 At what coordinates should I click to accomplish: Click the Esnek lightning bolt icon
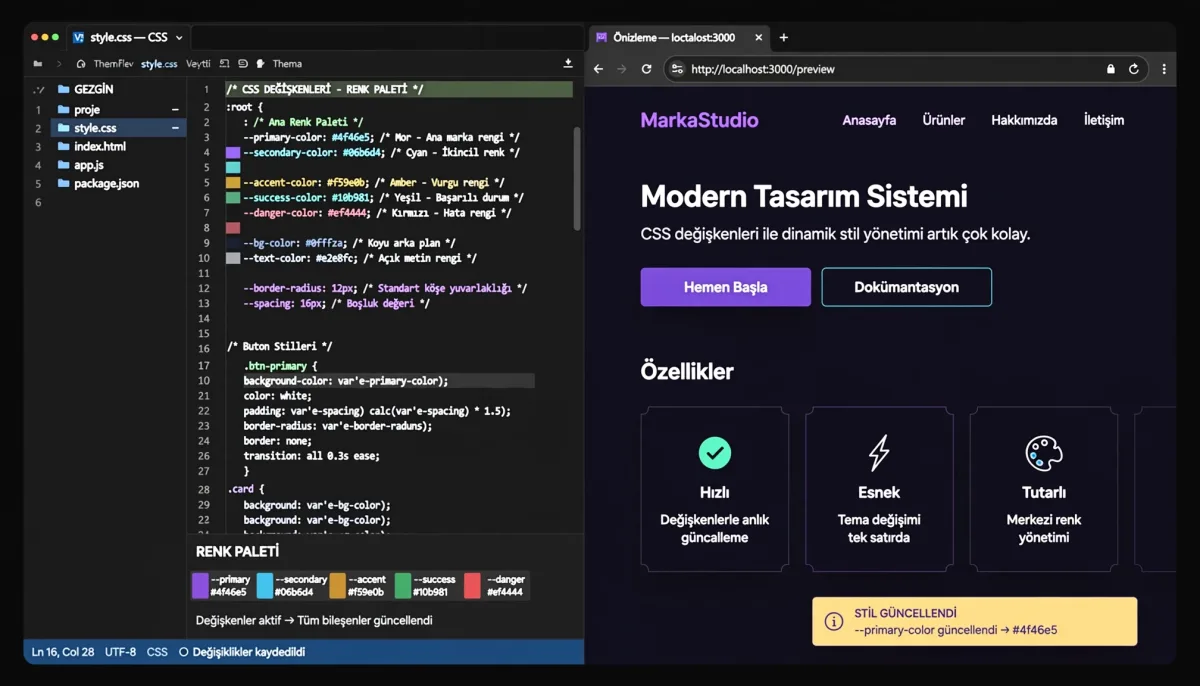click(x=879, y=453)
